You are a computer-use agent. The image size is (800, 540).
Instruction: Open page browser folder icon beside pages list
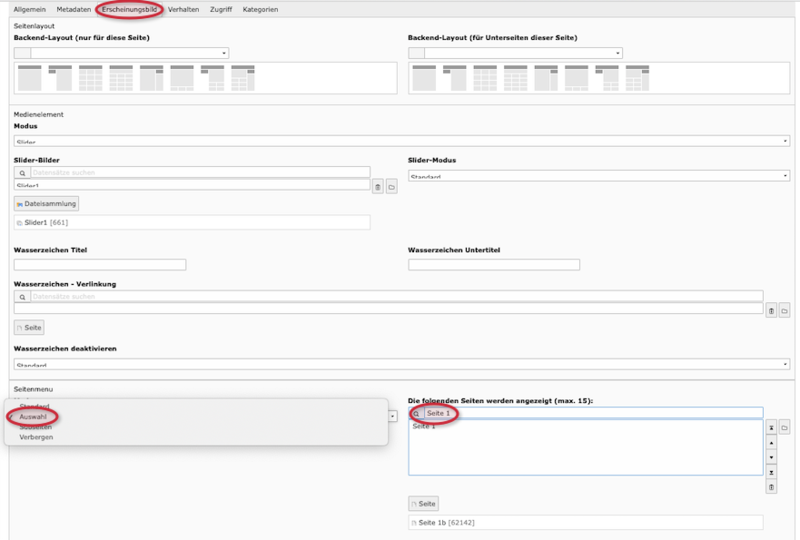point(784,427)
